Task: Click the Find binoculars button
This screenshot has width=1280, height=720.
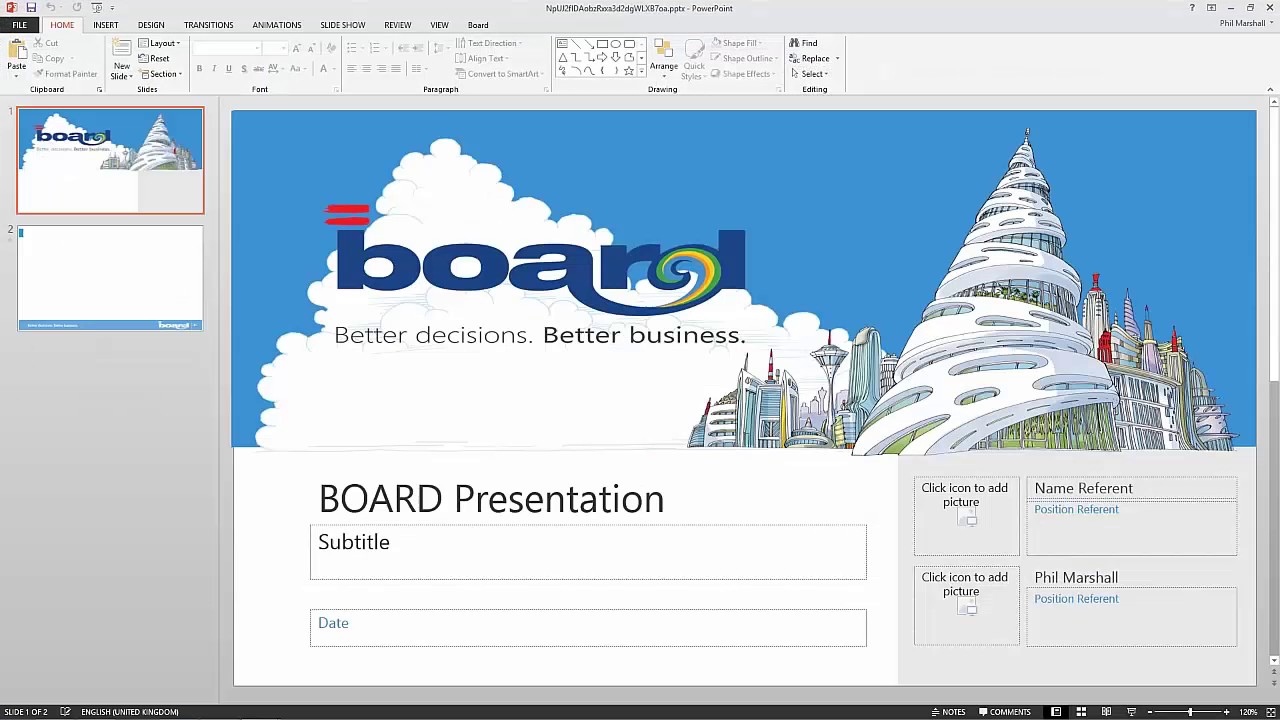Action: coord(803,43)
